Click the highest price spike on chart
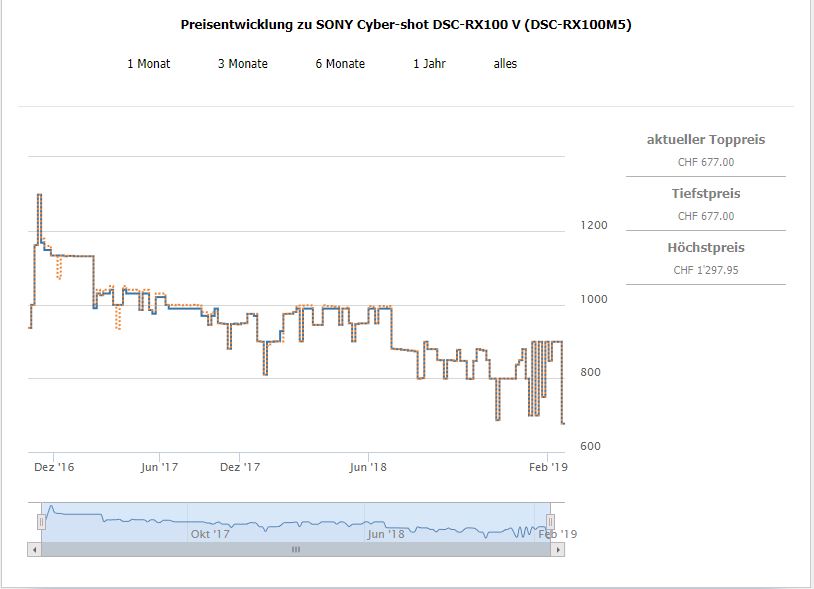Image resolution: width=814 pixels, height=589 pixels. (x=39, y=196)
